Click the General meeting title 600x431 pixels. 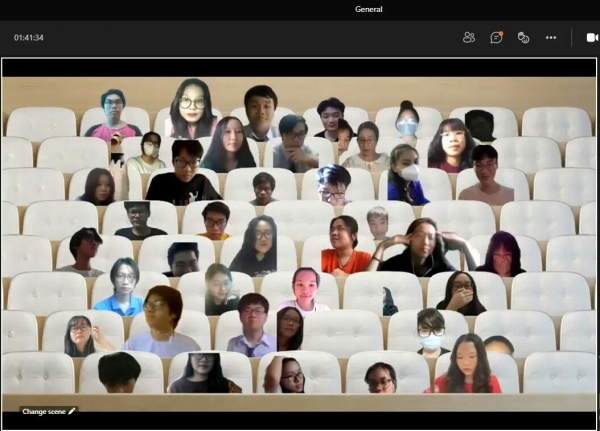pyautogui.click(x=368, y=9)
